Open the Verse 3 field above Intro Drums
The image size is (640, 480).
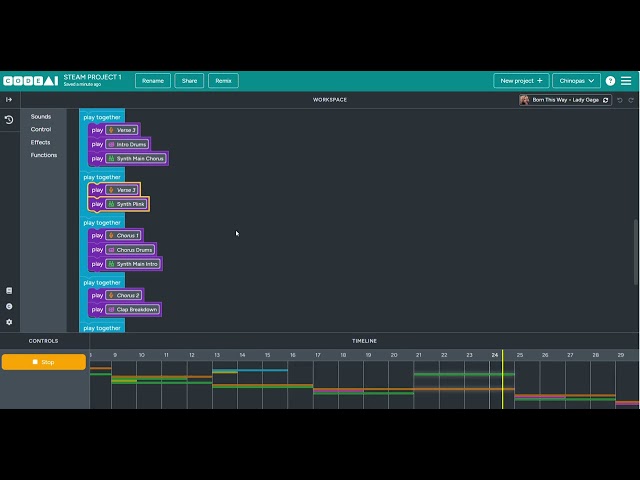122,130
